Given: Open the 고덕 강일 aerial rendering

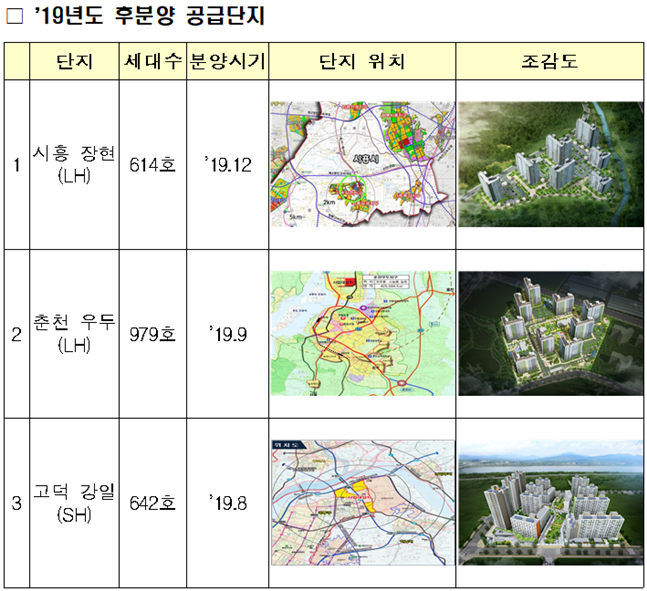Looking at the screenshot, I should (551, 503).
